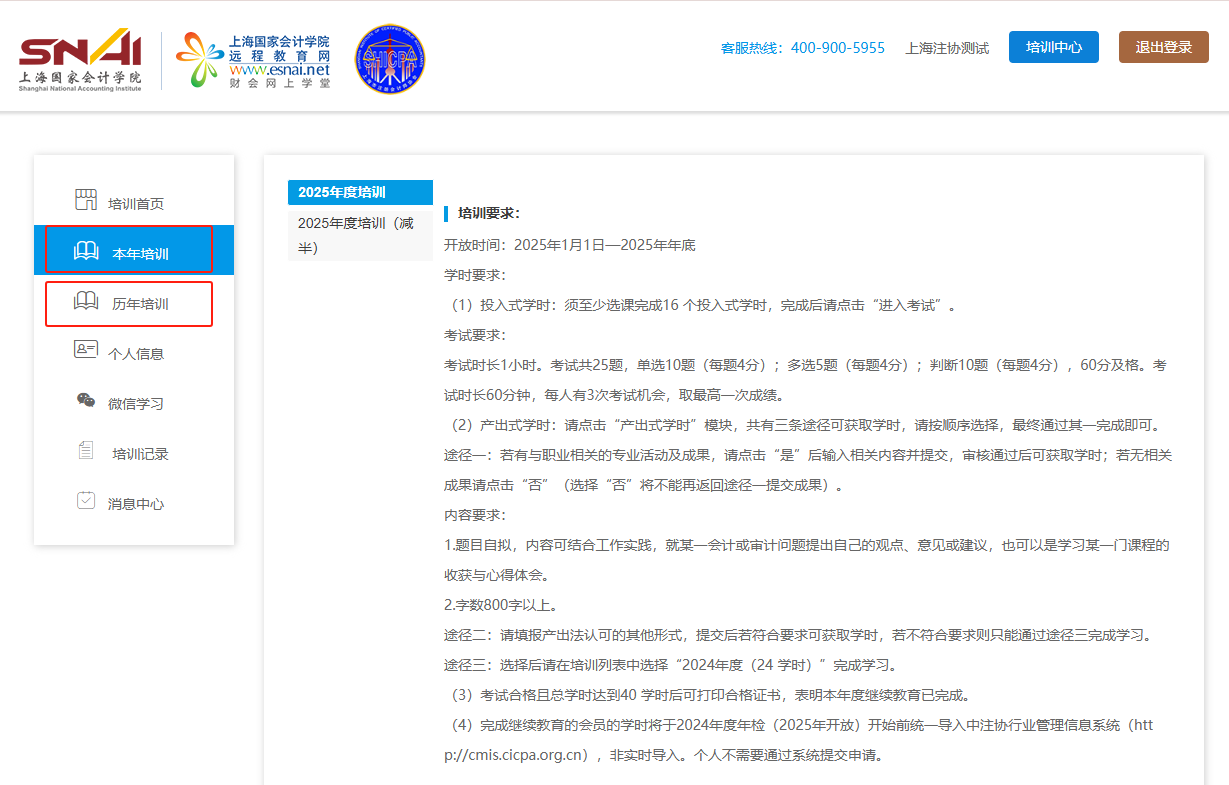This screenshot has height=785, width=1229.
Task: Click the document icon beside 培训记录
Action: coord(86,451)
